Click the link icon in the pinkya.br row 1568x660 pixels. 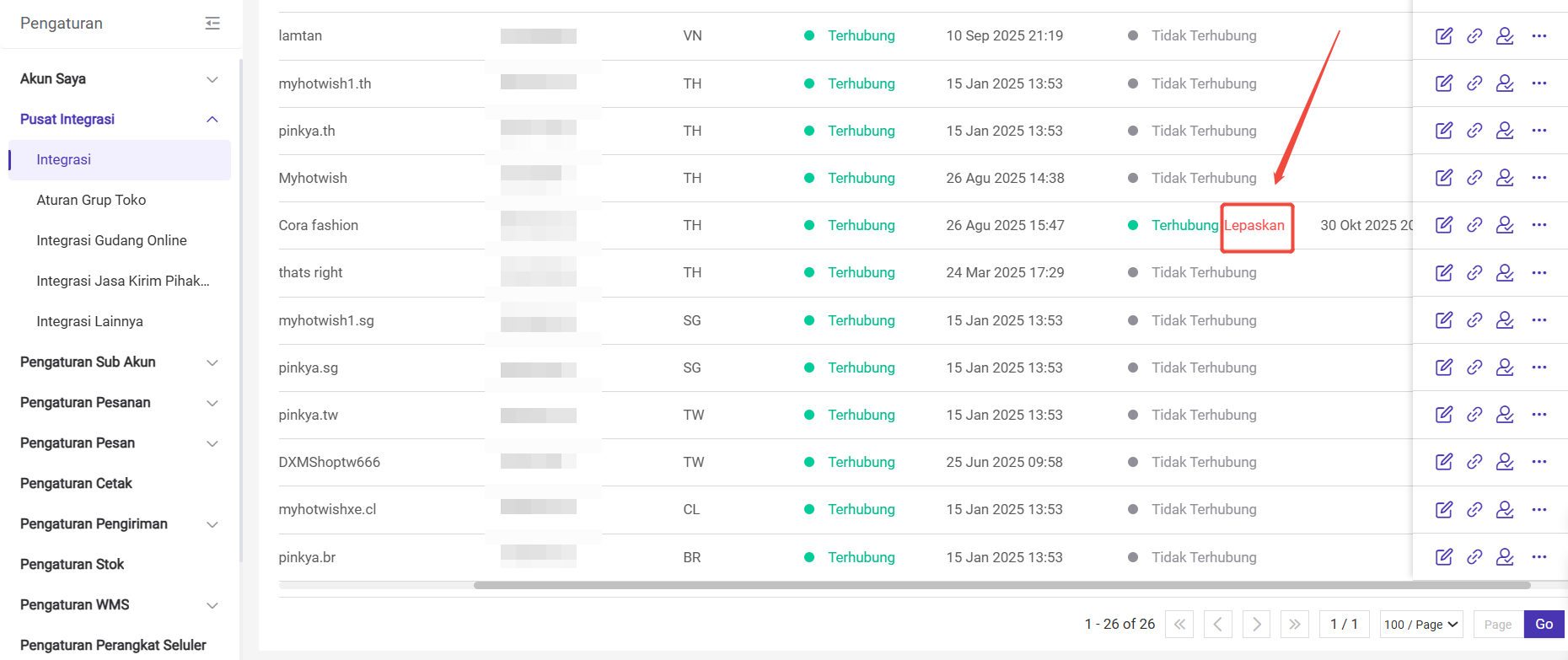1474,557
